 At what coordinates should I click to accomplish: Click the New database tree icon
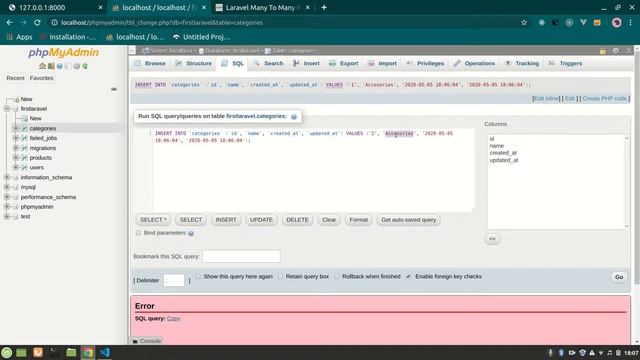(x=17, y=99)
